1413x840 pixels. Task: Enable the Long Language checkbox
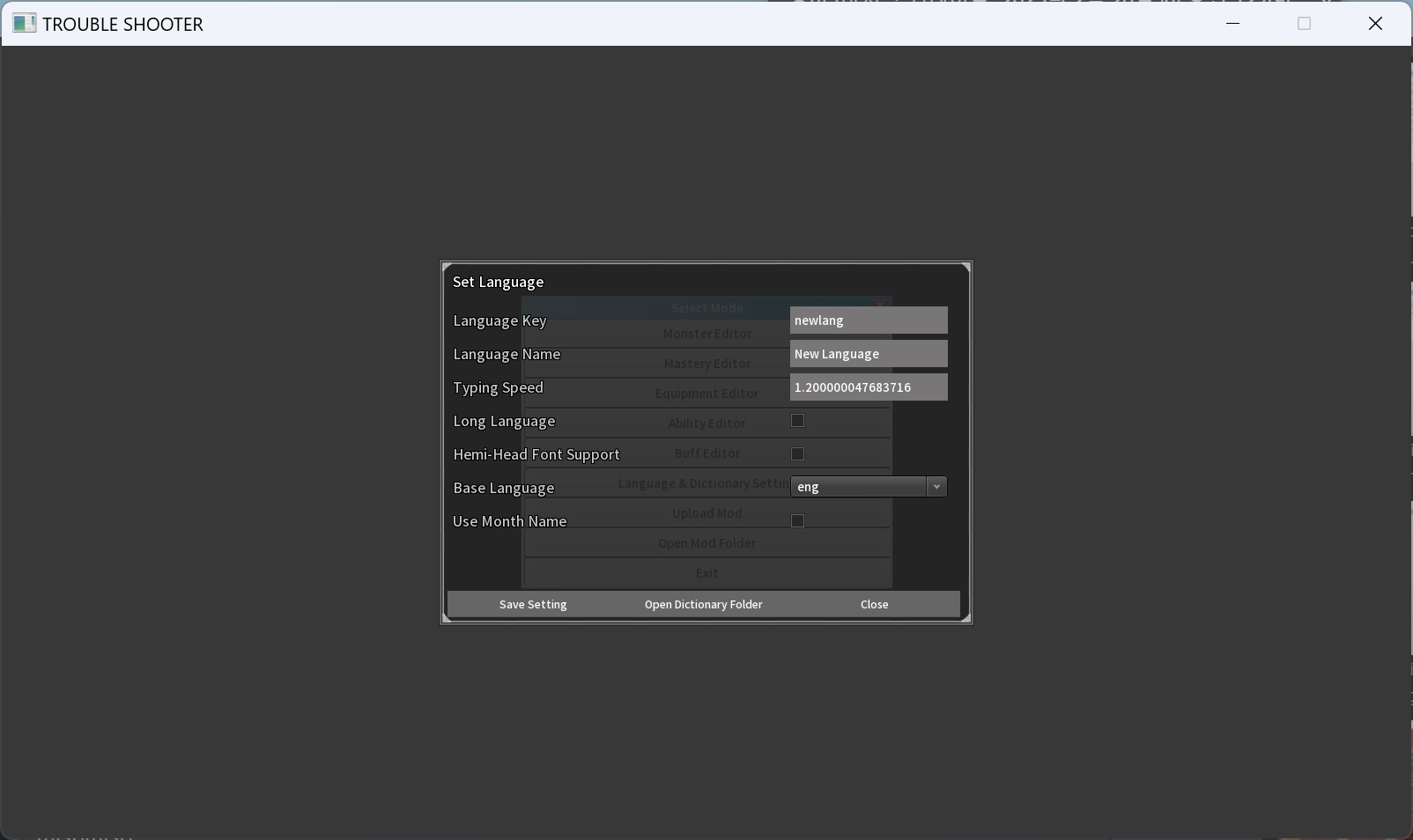tap(797, 421)
